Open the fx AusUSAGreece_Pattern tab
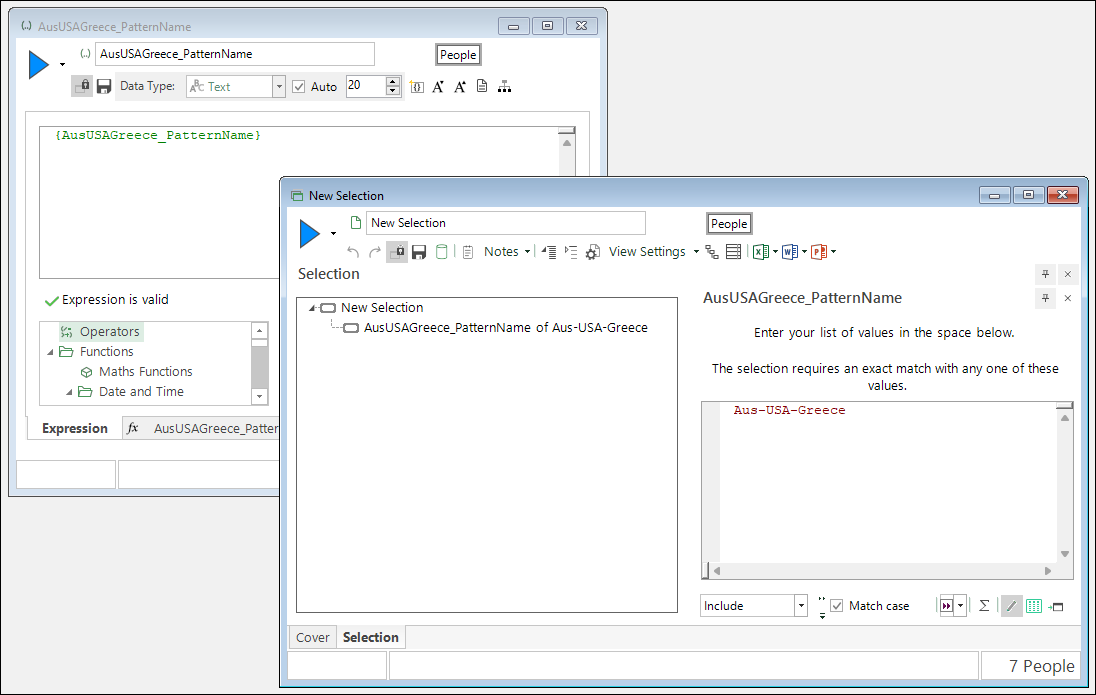Image resolution: width=1096 pixels, height=695 pixels. click(x=202, y=428)
